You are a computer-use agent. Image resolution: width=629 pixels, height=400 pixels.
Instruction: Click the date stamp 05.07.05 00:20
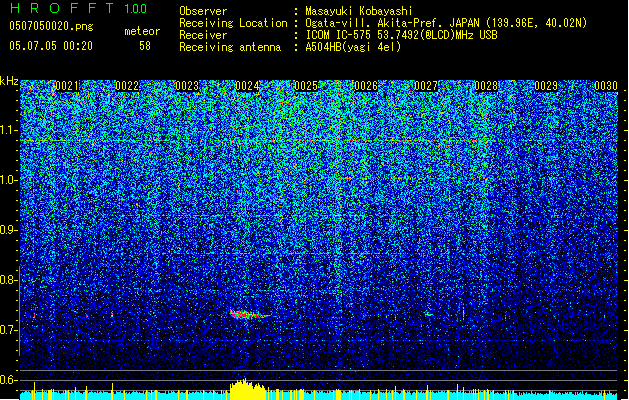(x=51, y=46)
